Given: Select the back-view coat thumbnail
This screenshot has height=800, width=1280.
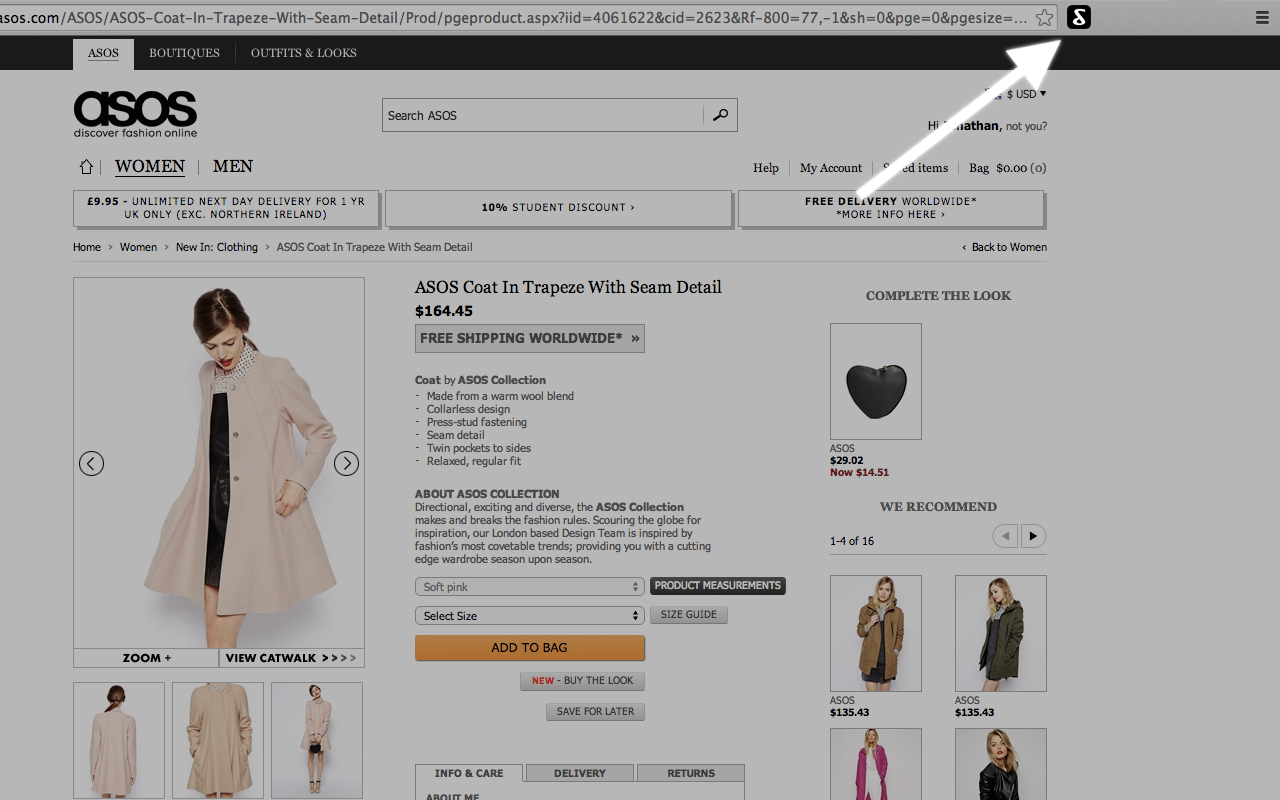Looking at the screenshot, I should click(x=119, y=741).
